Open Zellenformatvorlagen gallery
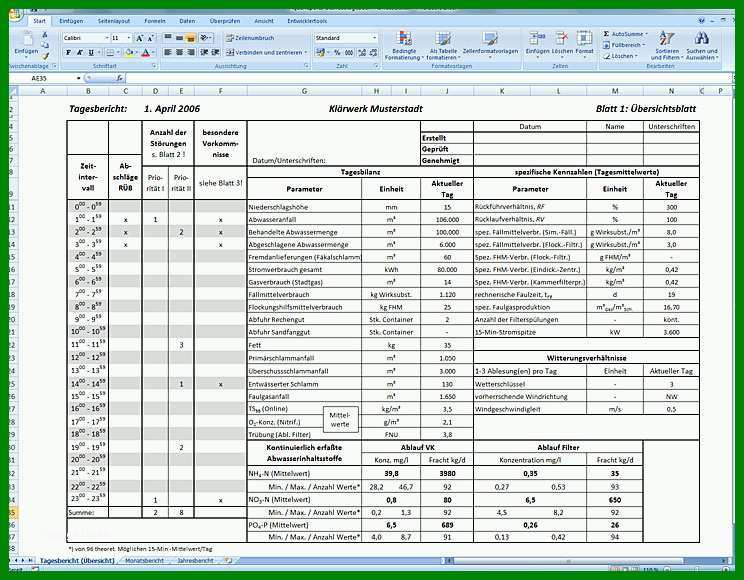Viewport: 744px width, 580px height. [x=490, y=43]
